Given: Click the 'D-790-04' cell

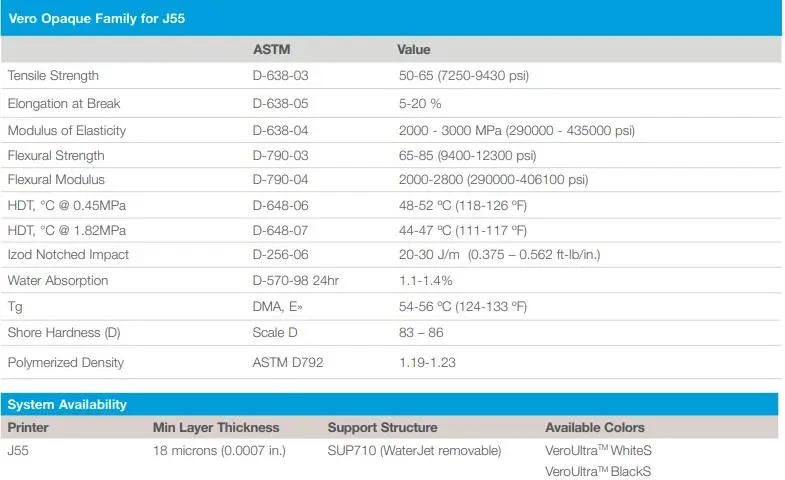Looking at the screenshot, I should (280, 180).
